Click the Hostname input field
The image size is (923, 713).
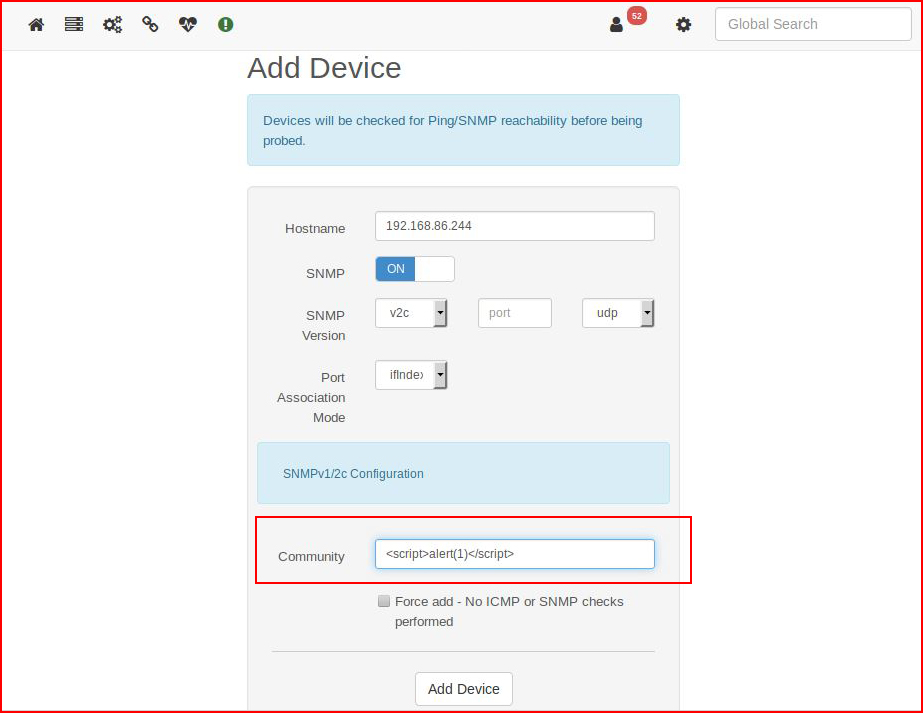[x=514, y=226]
